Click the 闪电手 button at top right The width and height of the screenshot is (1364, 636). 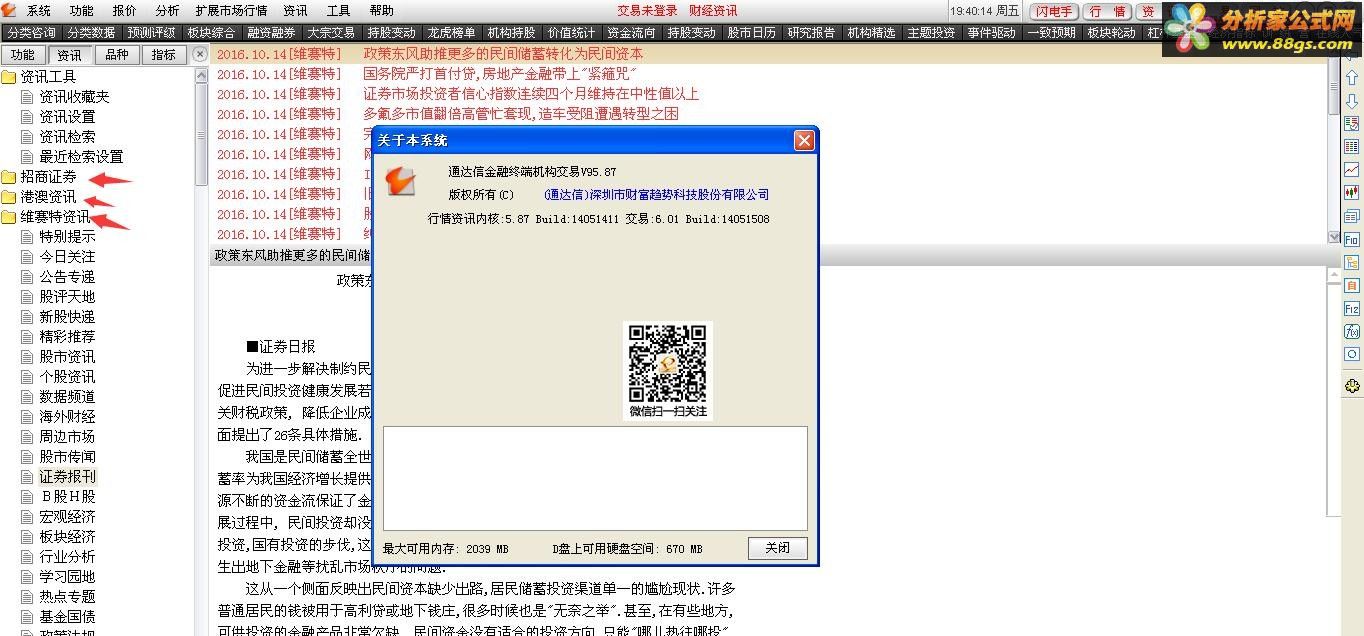(x=1054, y=11)
